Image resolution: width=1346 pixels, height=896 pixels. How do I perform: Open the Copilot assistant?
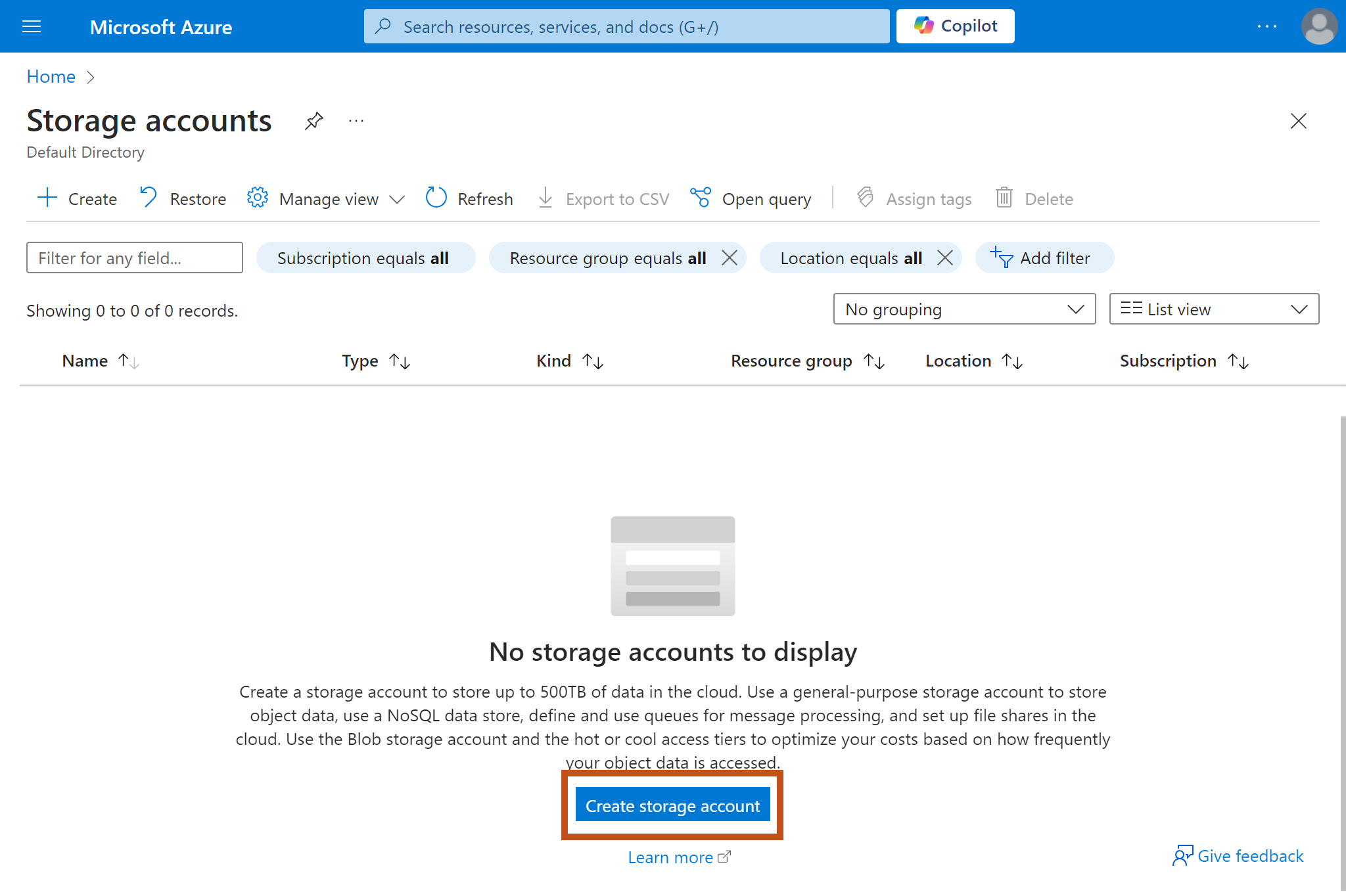955,26
